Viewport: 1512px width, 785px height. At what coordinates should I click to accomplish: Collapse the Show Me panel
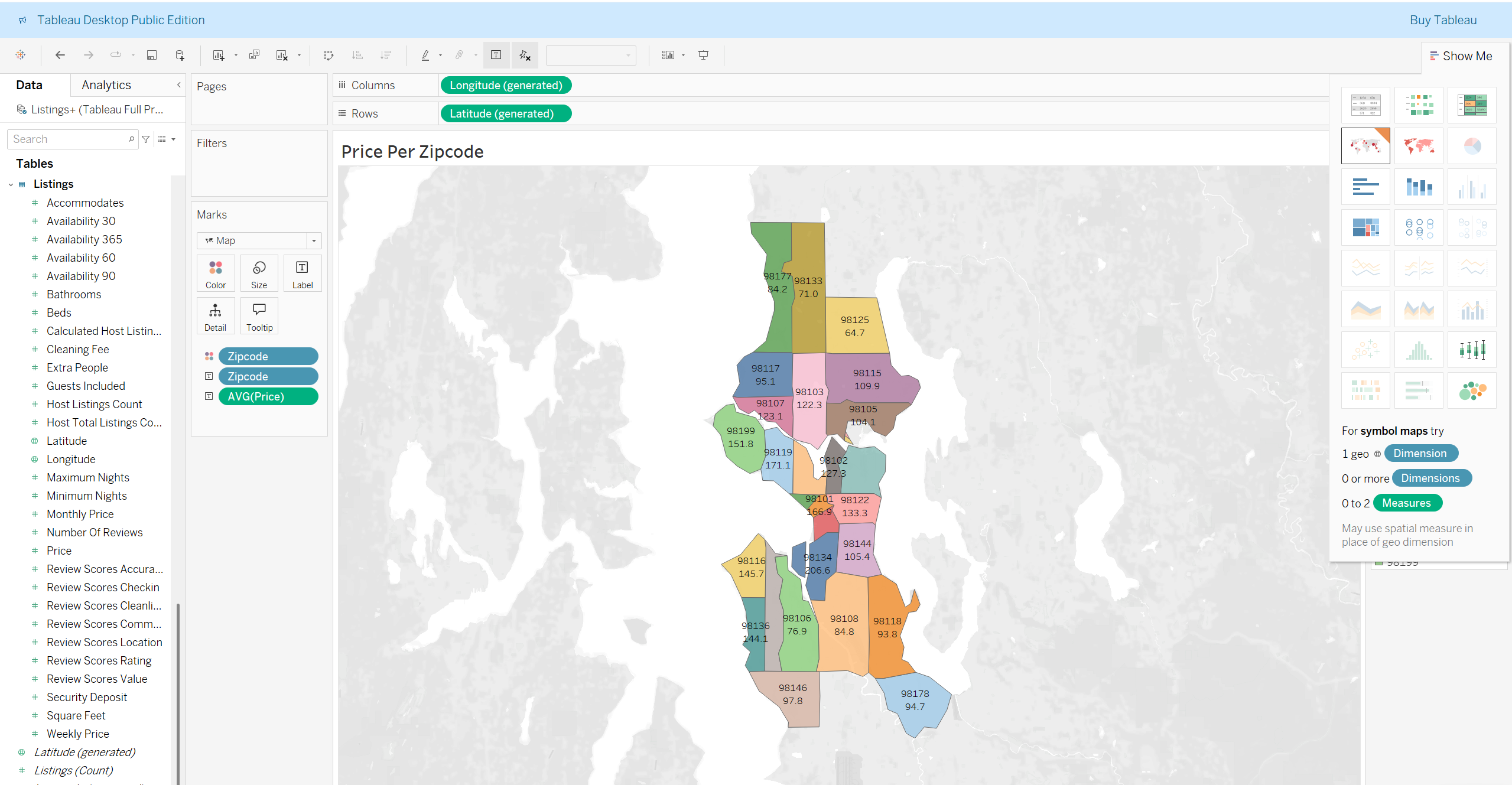1461,56
